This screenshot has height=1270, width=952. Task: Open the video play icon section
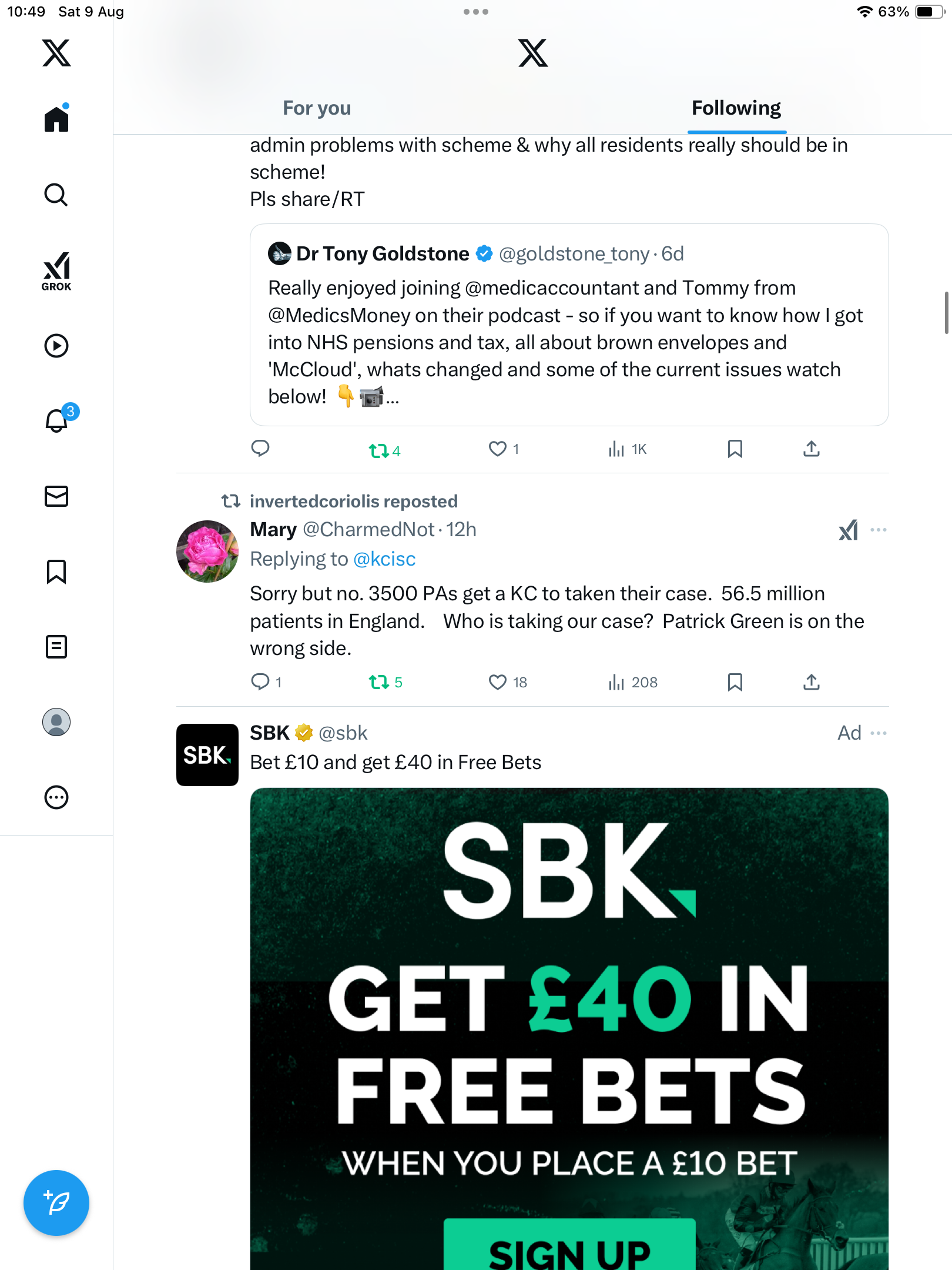pos(56,346)
